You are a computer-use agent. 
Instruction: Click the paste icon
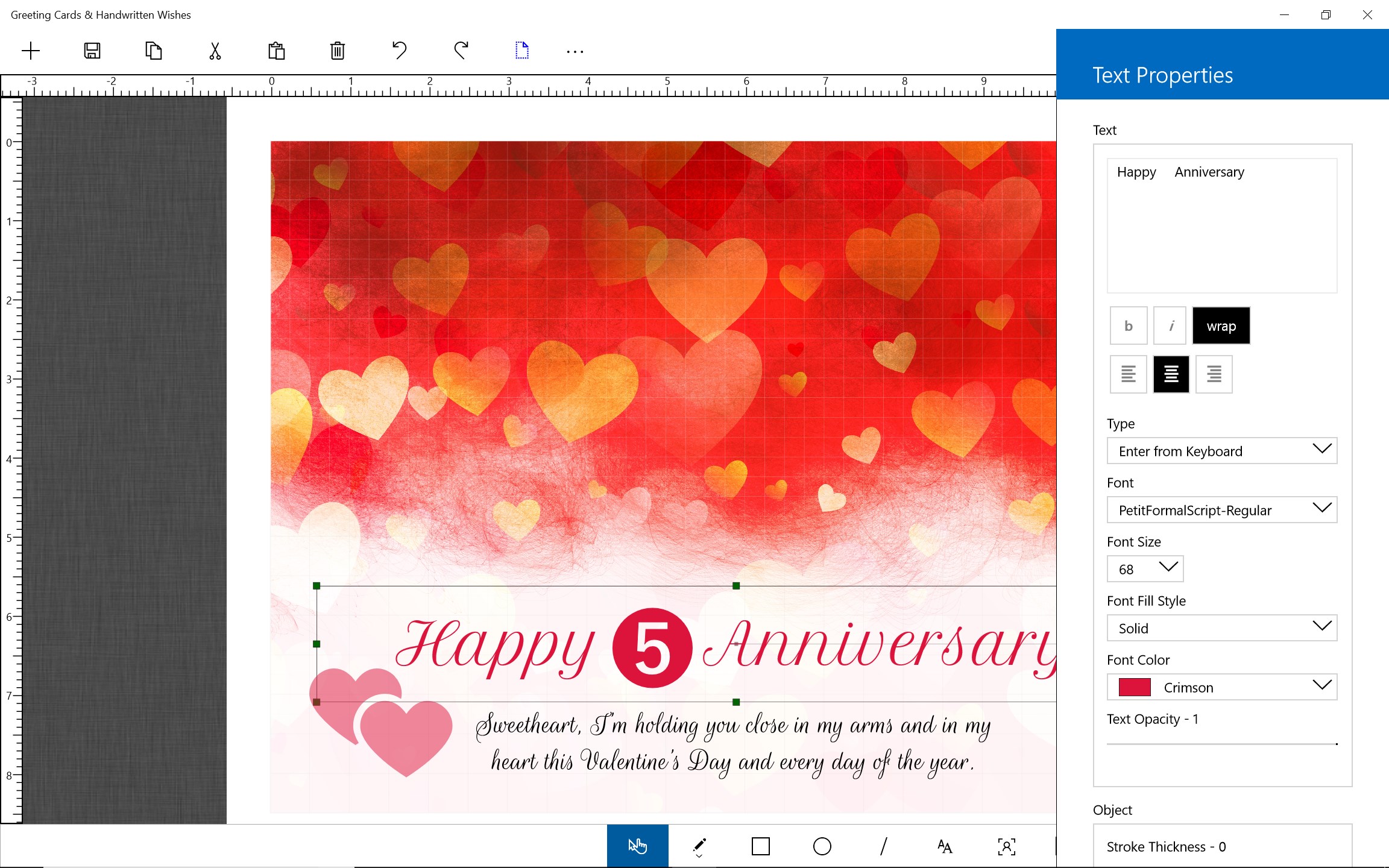click(x=276, y=51)
